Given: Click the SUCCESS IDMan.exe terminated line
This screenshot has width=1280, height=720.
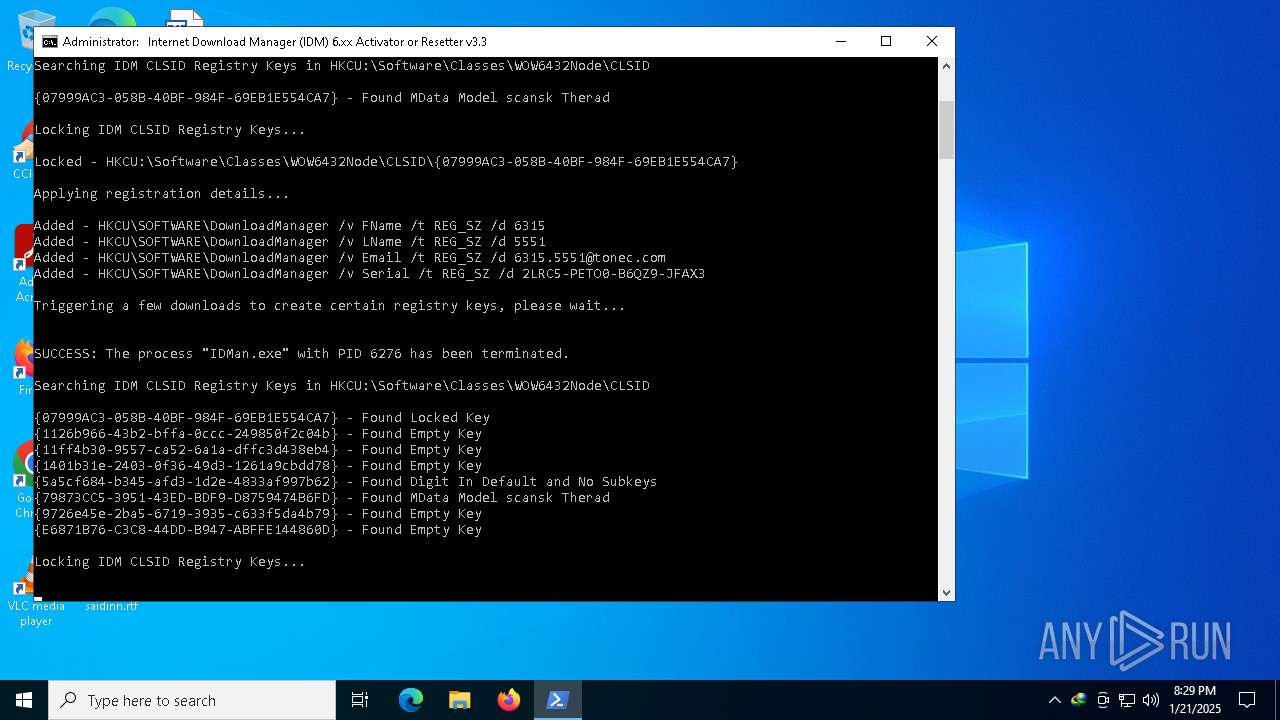Looking at the screenshot, I should 301,354.
